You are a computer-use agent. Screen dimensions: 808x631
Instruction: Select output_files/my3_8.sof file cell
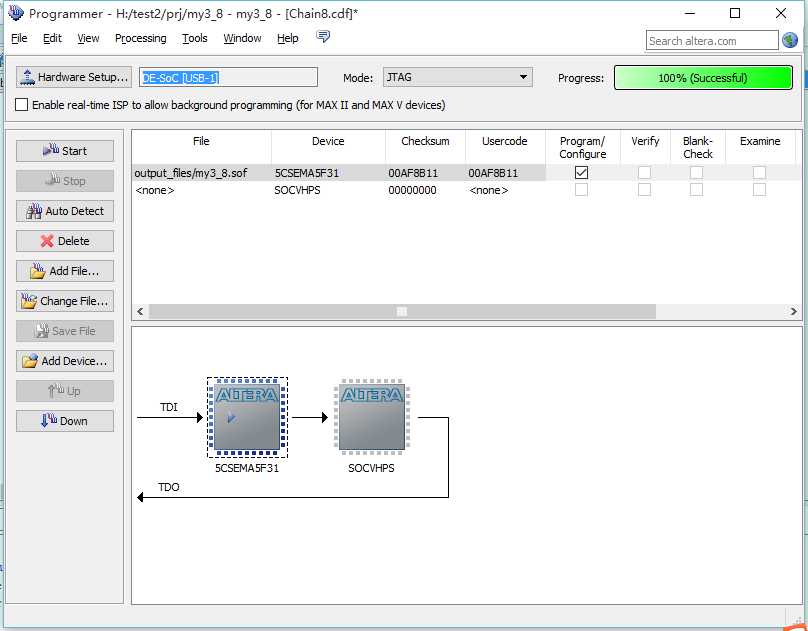tap(201, 173)
